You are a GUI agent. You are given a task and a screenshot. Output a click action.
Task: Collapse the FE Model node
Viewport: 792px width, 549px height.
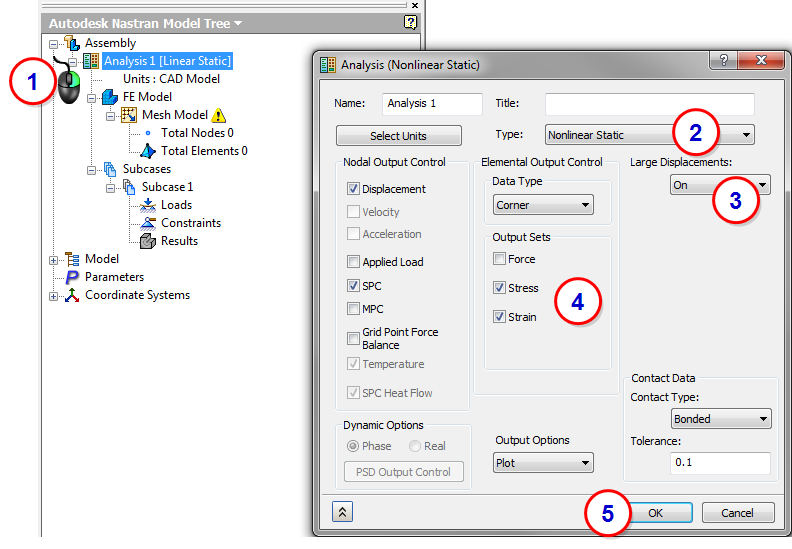(91, 98)
